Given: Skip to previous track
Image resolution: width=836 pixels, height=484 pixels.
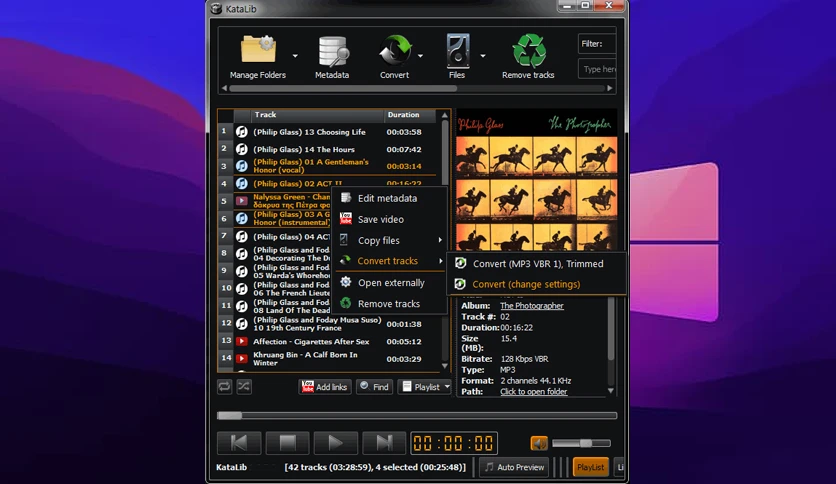Looking at the screenshot, I should coord(239,443).
